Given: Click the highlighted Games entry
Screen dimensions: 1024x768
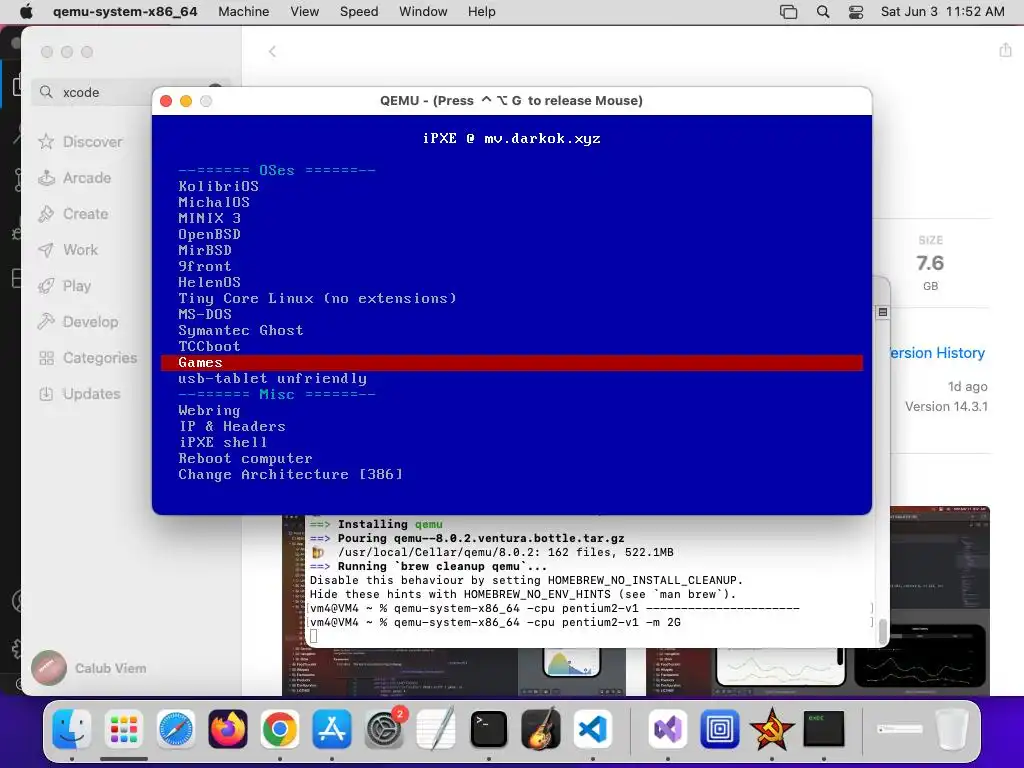Looking at the screenshot, I should [x=512, y=362].
